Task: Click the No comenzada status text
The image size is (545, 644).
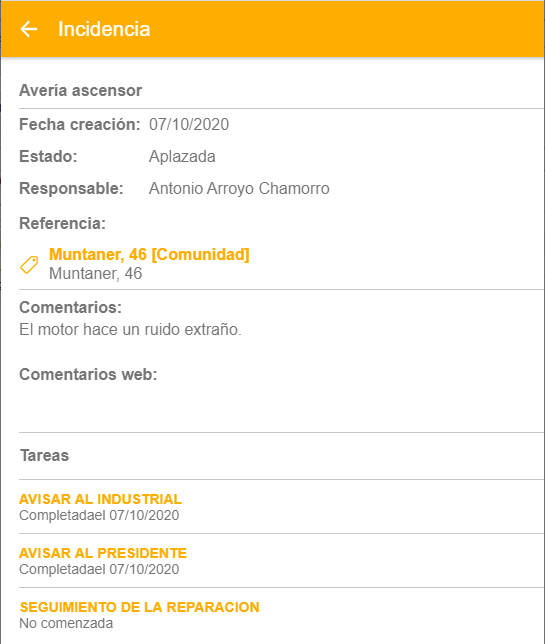Action: coord(66,623)
